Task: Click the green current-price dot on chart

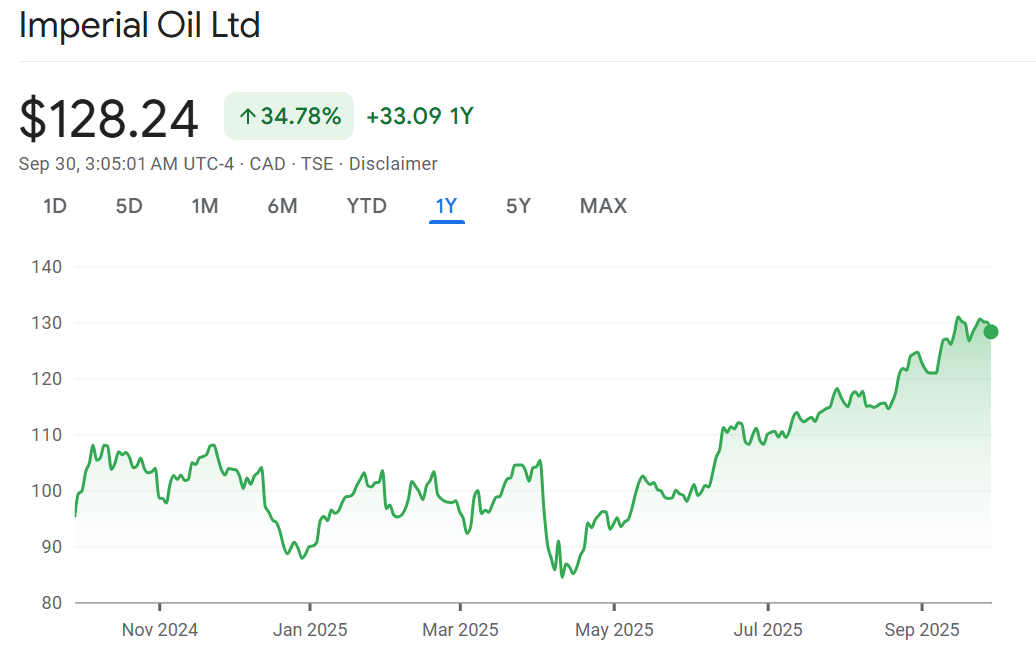Action: click(x=990, y=332)
